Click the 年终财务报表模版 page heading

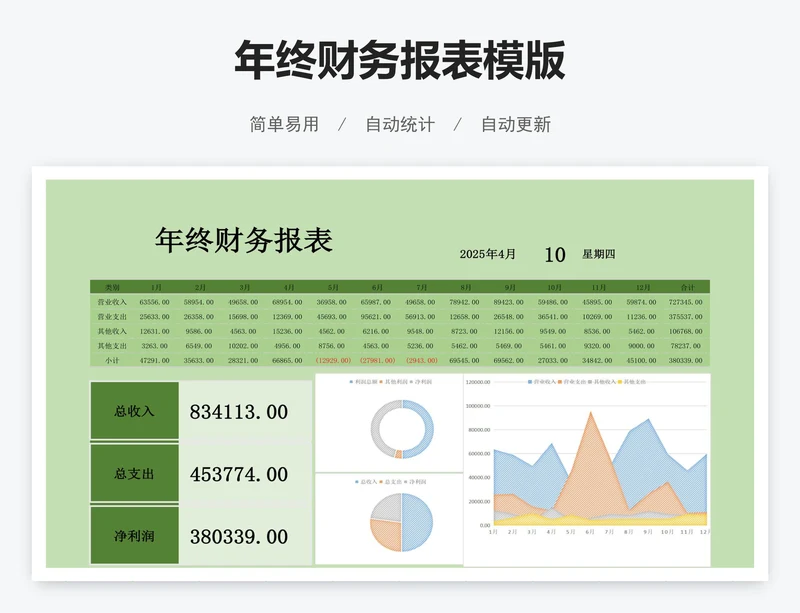(x=400, y=60)
